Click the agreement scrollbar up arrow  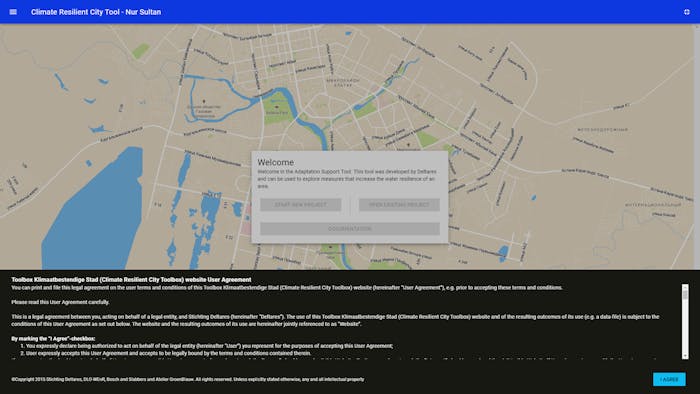tap(685, 286)
